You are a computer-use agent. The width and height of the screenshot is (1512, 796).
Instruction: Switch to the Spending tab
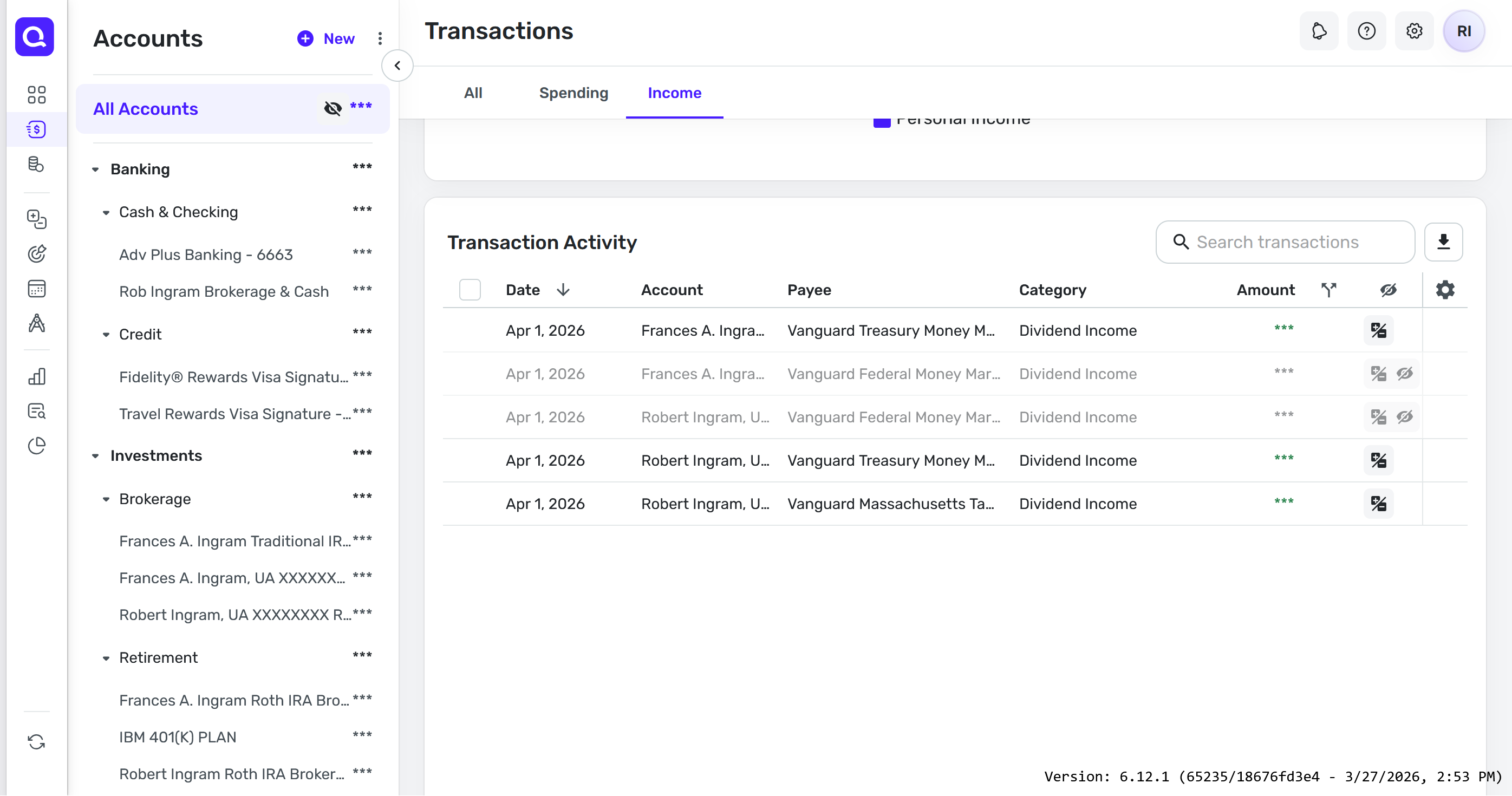[x=573, y=93]
